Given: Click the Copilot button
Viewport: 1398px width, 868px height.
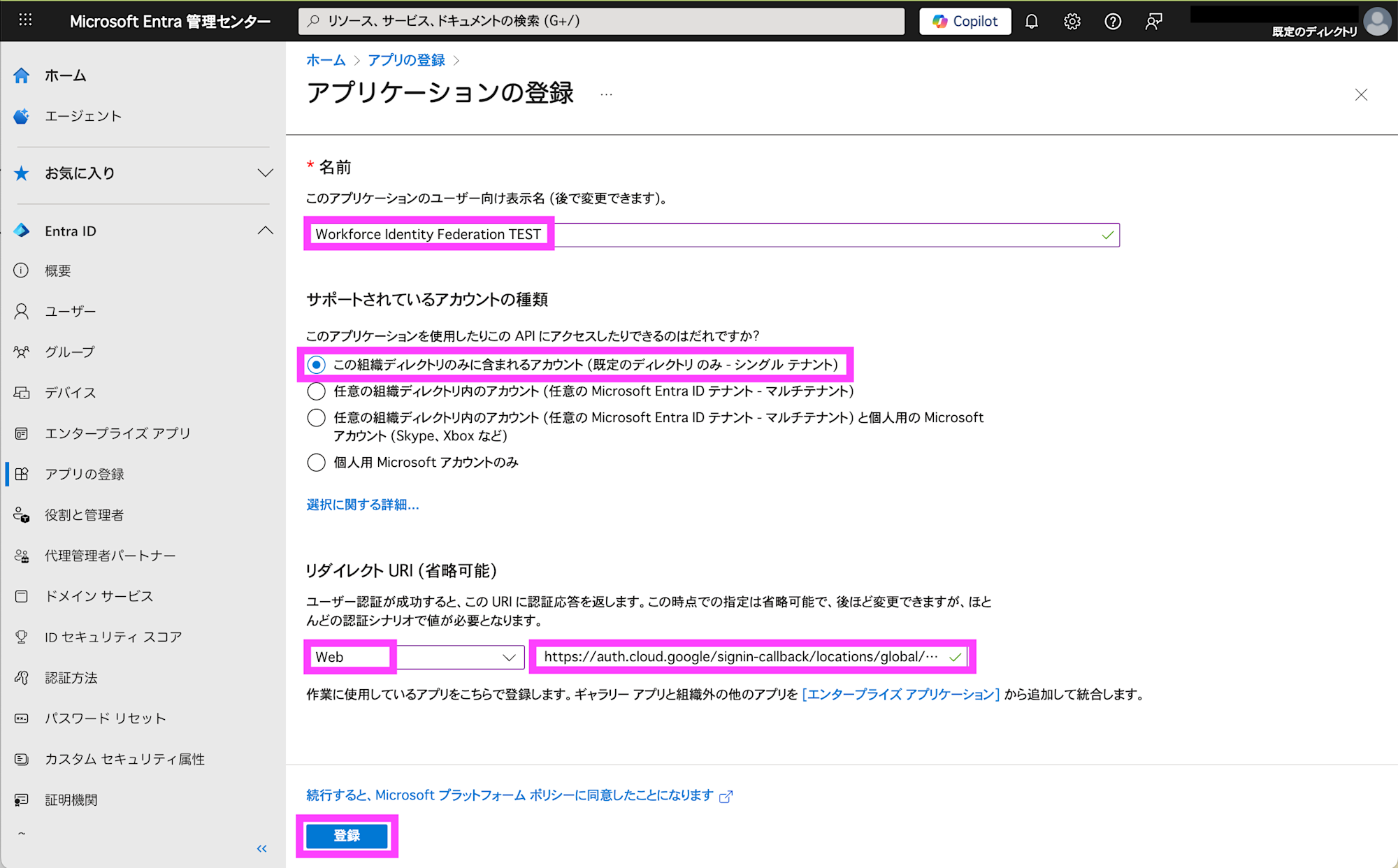Looking at the screenshot, I should pyautogui.click(x=965, y=21).
